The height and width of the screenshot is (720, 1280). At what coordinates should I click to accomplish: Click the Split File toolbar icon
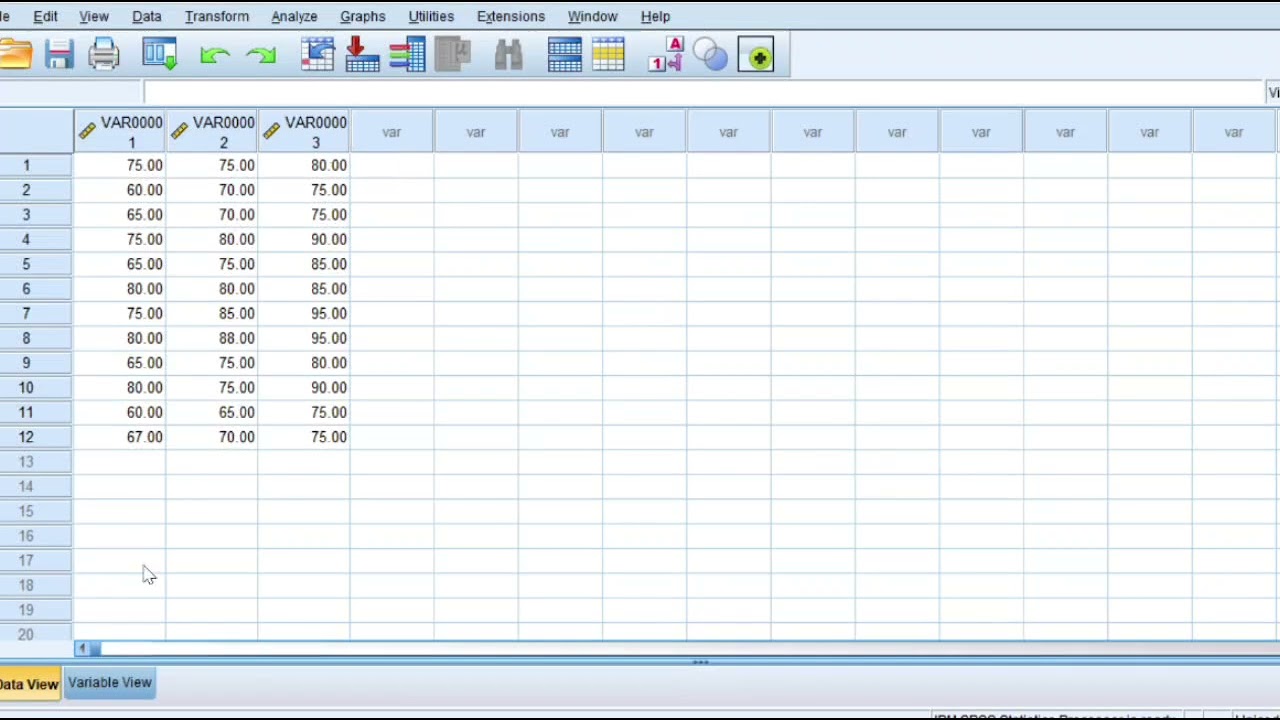pos(564,55)
